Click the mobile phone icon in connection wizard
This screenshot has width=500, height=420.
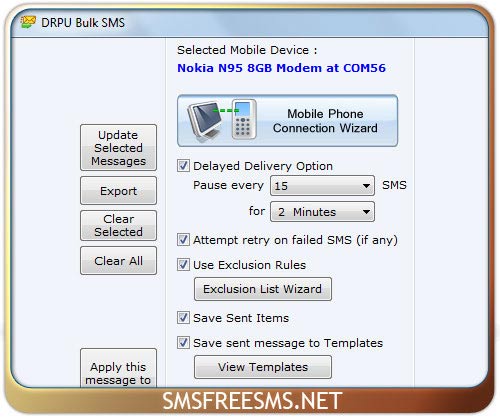tap(244, 119)
